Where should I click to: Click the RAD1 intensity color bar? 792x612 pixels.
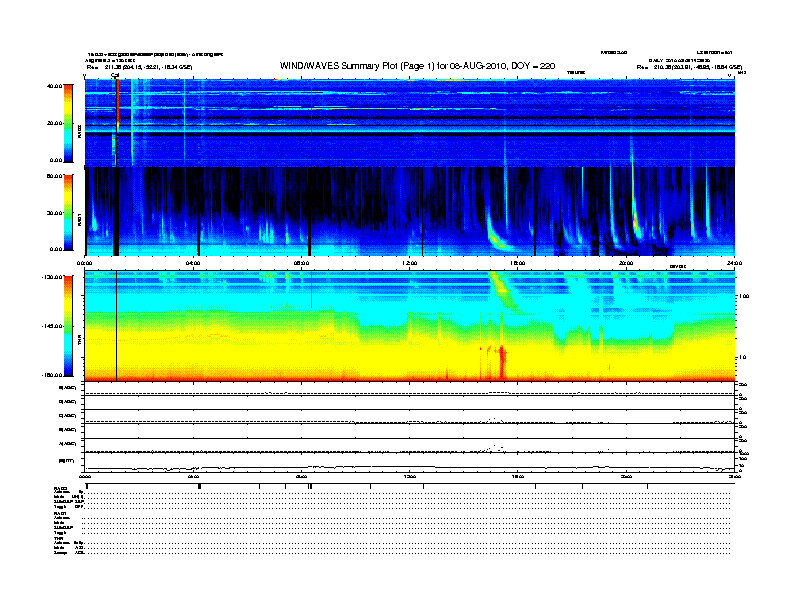point(68,213)
